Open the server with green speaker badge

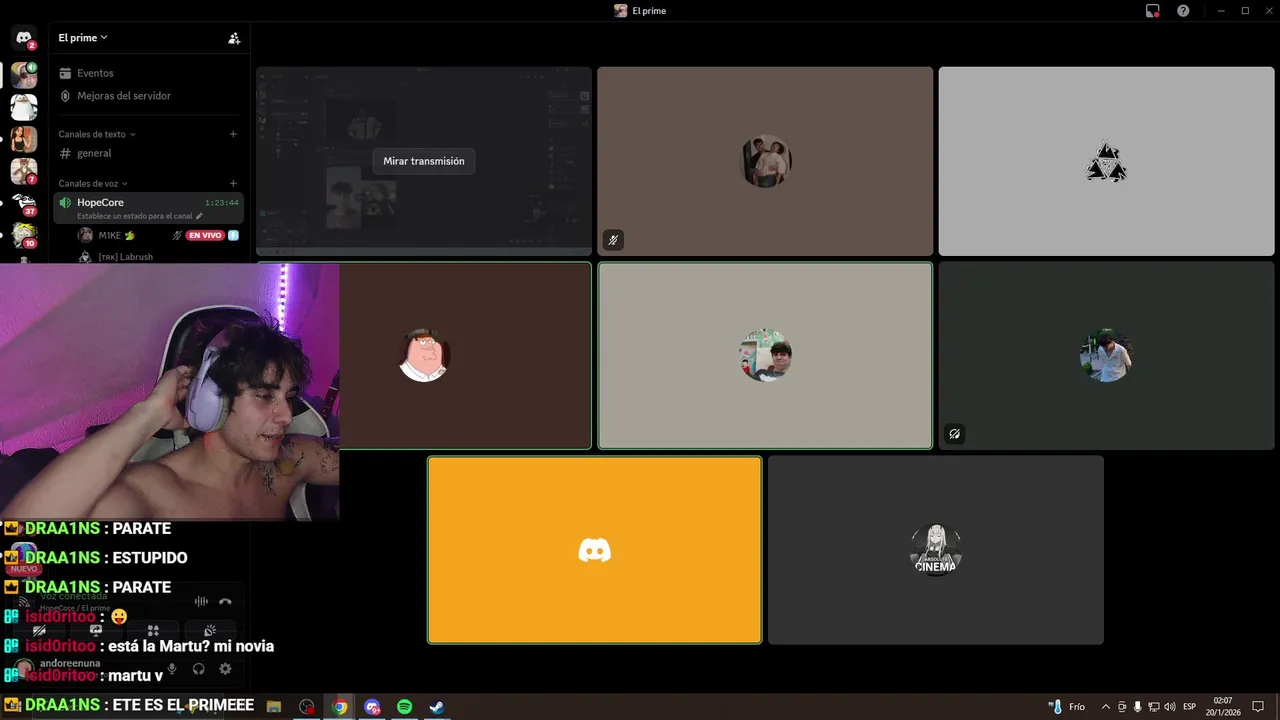coord(24,76)
